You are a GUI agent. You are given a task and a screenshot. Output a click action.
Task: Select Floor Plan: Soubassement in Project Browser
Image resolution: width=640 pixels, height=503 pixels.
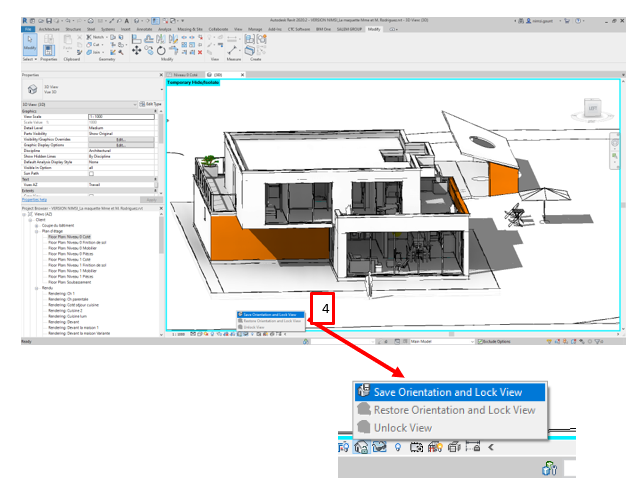click(71, 281)
